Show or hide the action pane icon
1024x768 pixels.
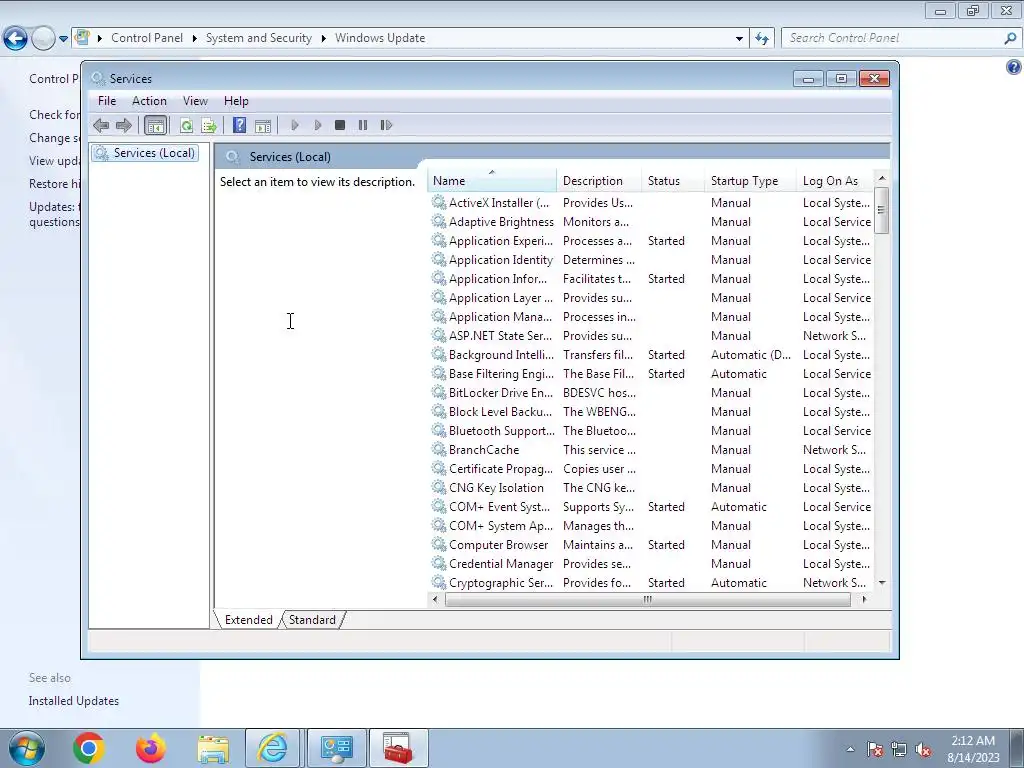pyautogui.click(x=263, y=125)
